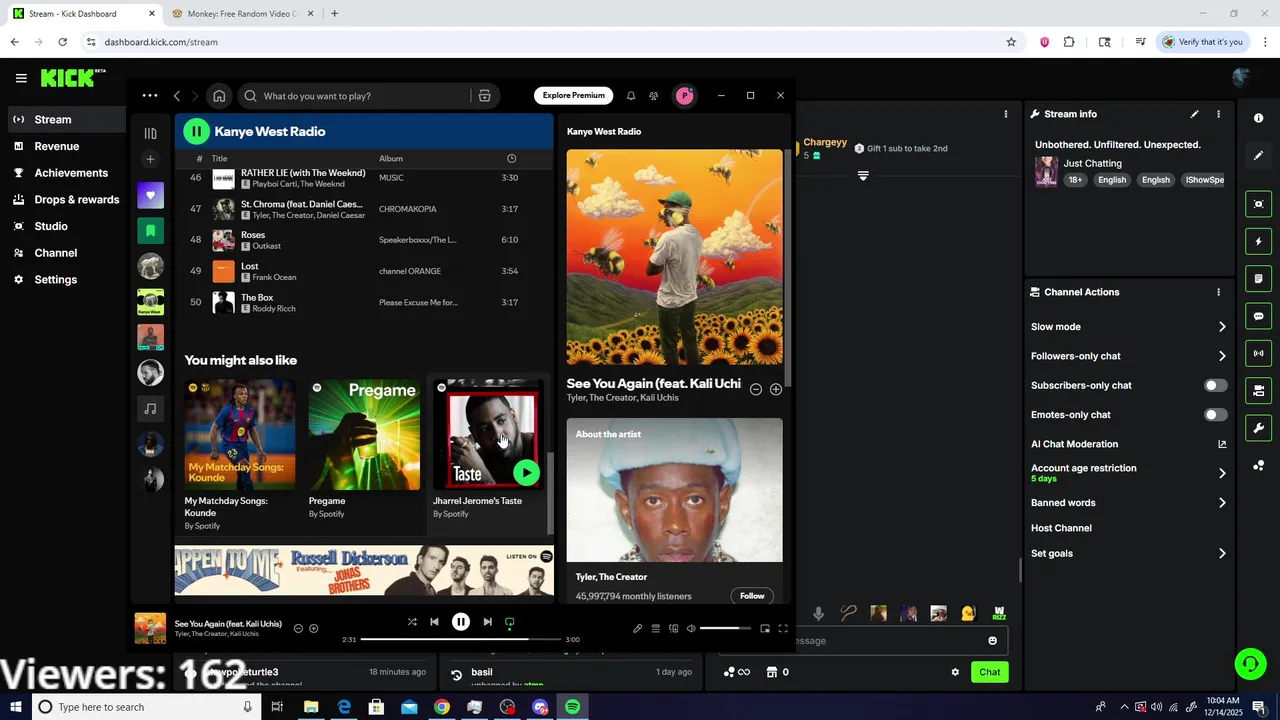Open Pregame playlist card
The width and height of the screenshot is (1280, 720).
(364, 449)
